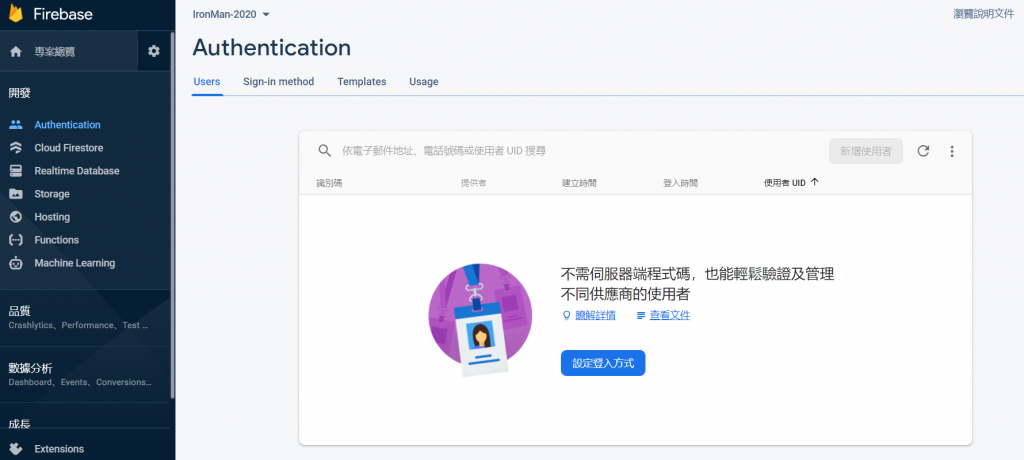1024x460 pixels.
Task: Click the 識別碼 column header
Action: pyautogui.click(x=329, y=183)
